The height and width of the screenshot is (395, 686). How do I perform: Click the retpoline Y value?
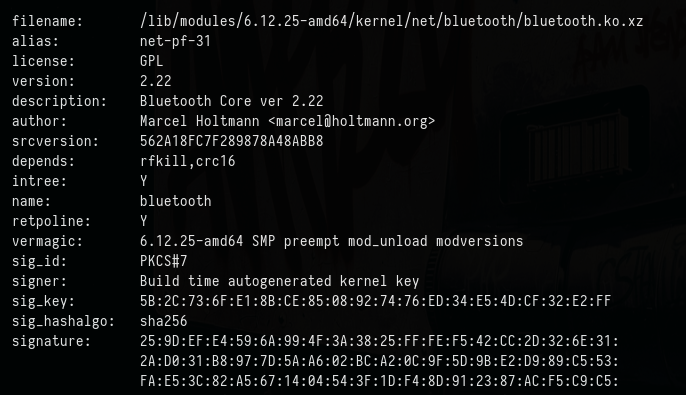click(144, 221)
